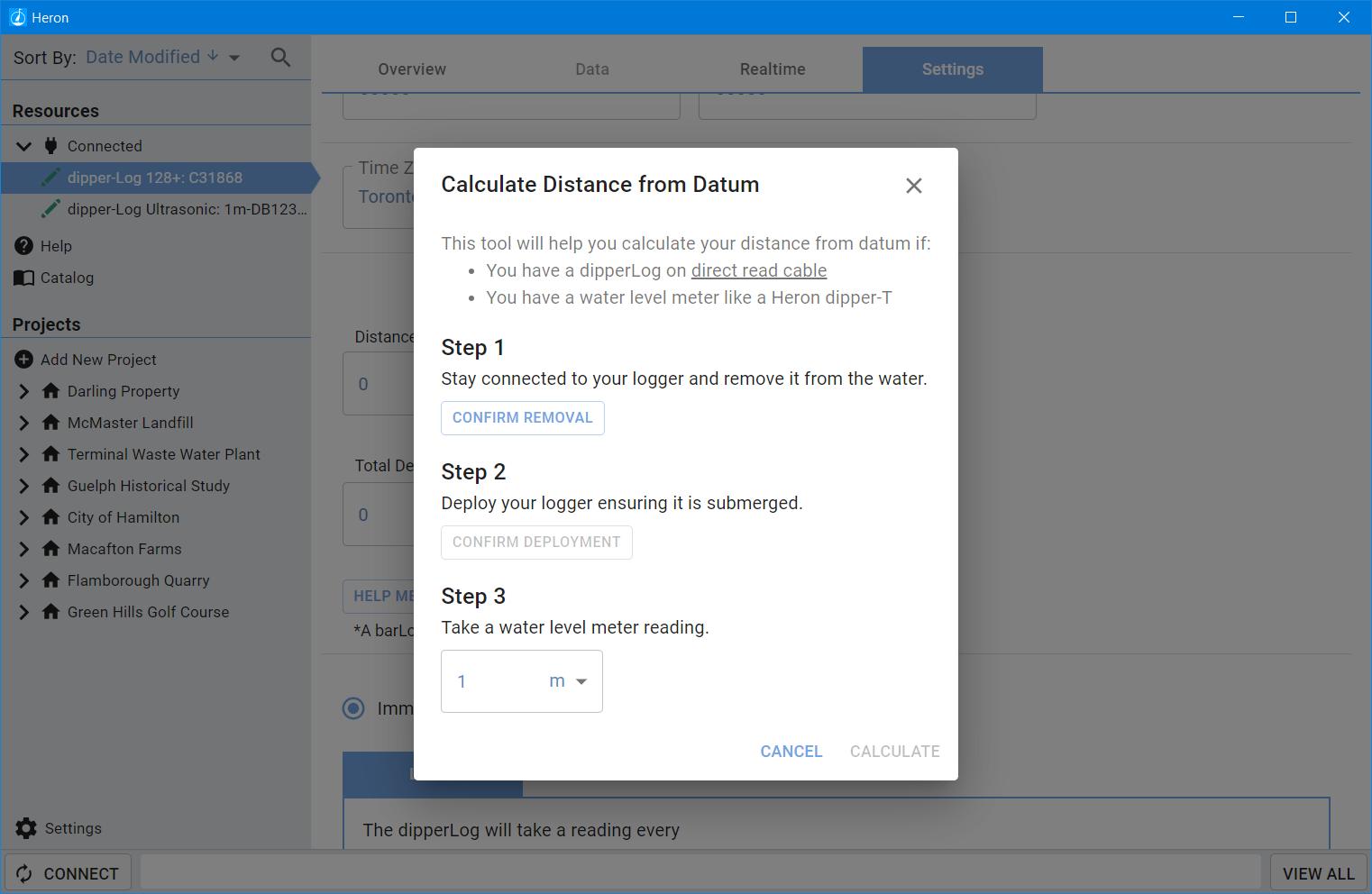Expand the Darling Property project
1372x894 pixels.
coord(24,391)
